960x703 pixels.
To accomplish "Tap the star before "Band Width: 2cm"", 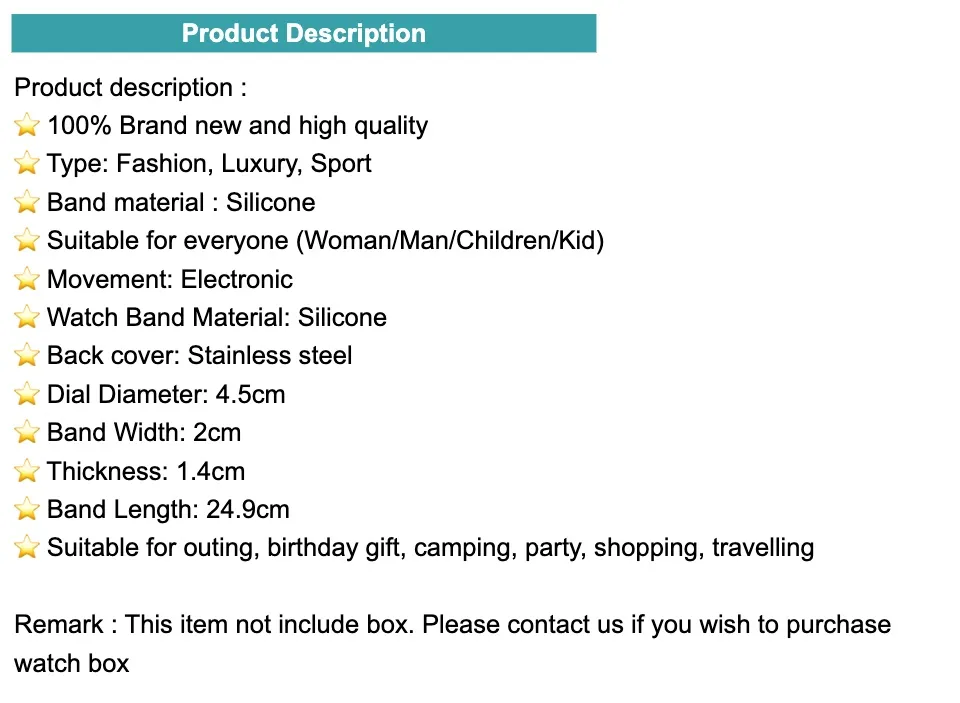I will [x=27, y=433].
